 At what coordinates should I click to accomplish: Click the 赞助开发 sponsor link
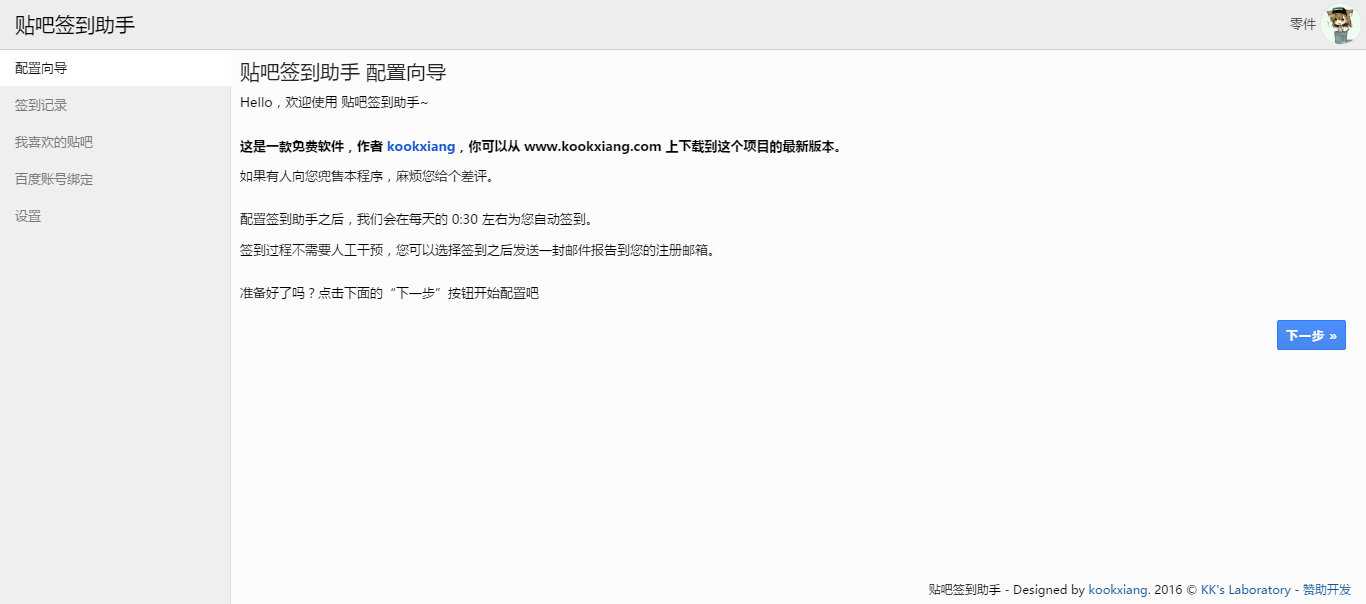(x=1327, y=589)
